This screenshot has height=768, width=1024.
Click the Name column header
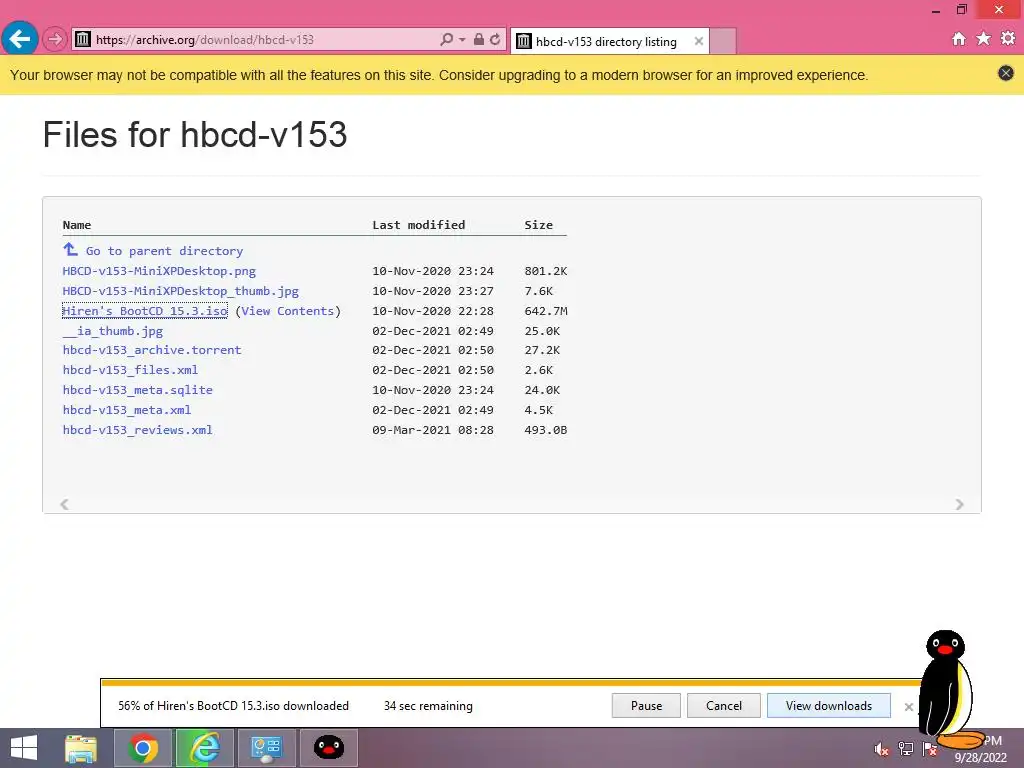77,225
